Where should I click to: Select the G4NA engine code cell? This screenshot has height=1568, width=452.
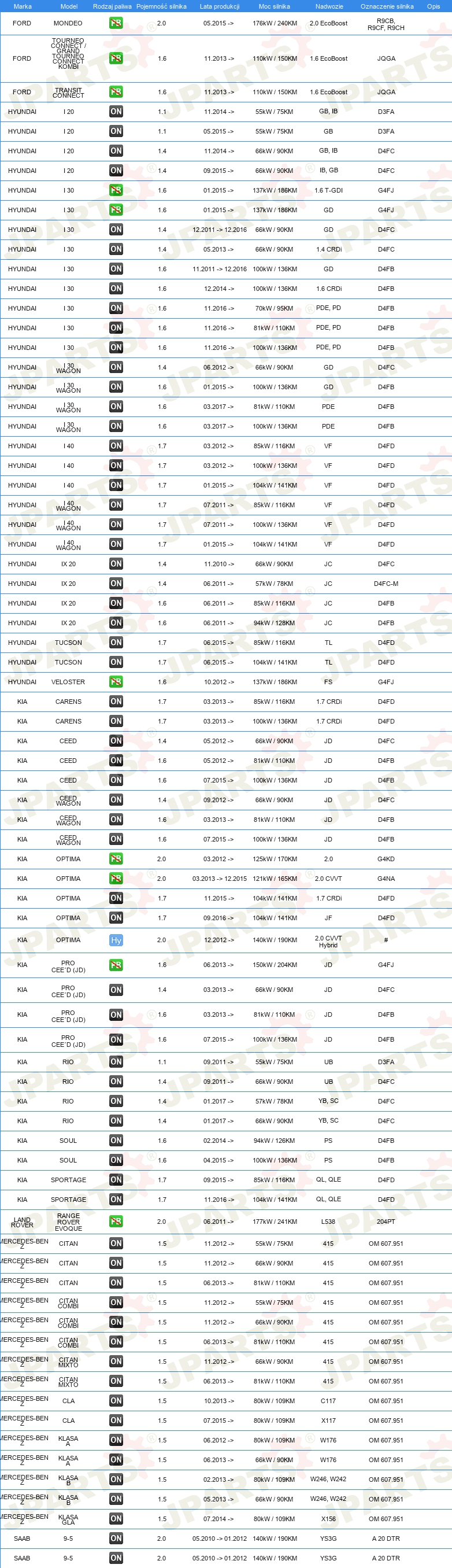pos(386,879)
